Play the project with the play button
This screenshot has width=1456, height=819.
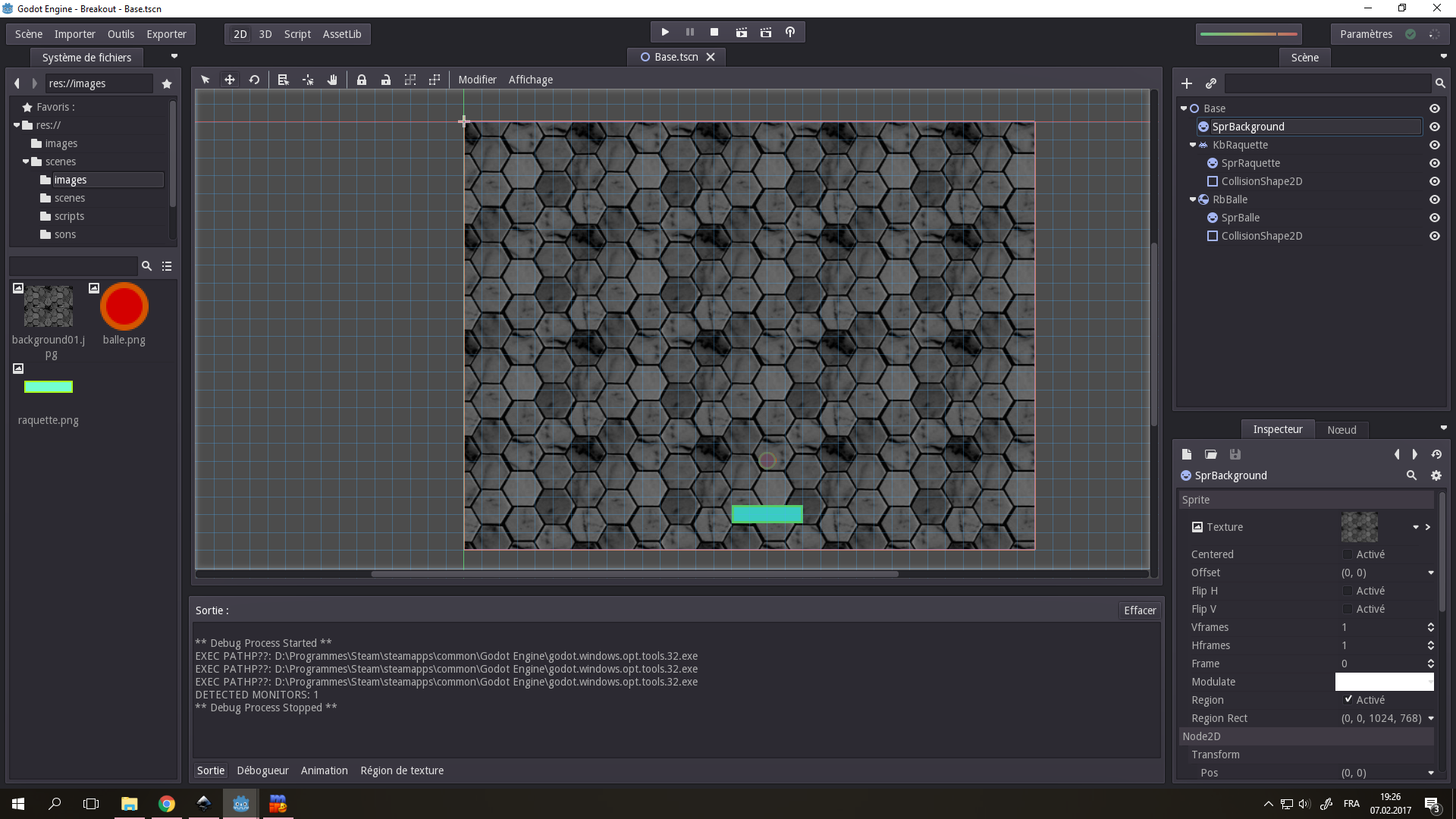665,33
